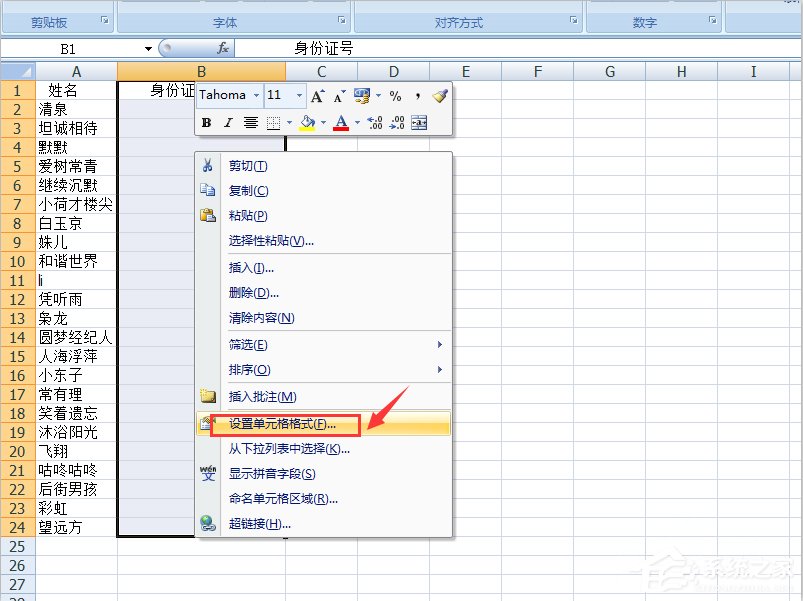The image size is (803, 601).
Task: Click the Increase Font Size icon
Action: (316, 97)
